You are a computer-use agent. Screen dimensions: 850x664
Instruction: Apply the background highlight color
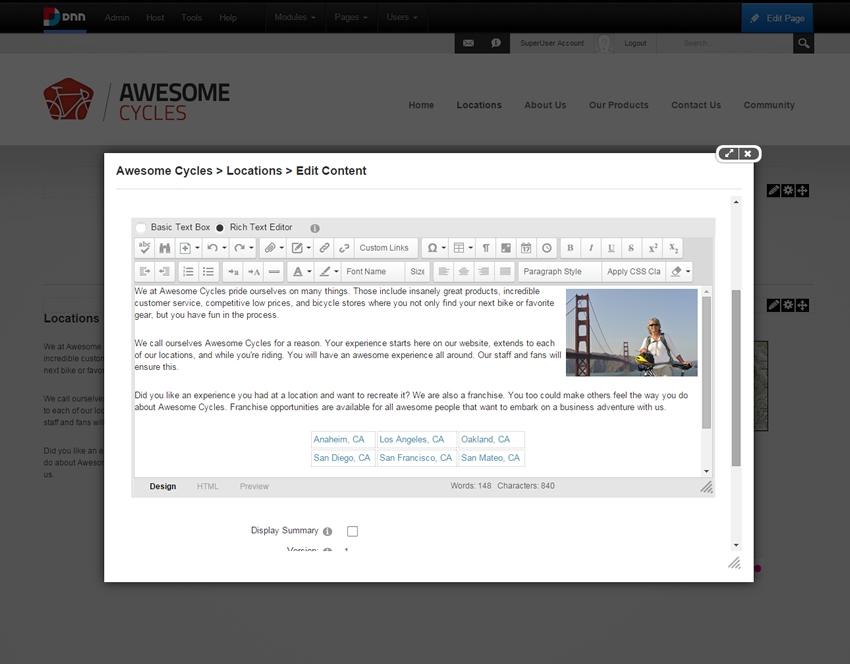(325, 272)
